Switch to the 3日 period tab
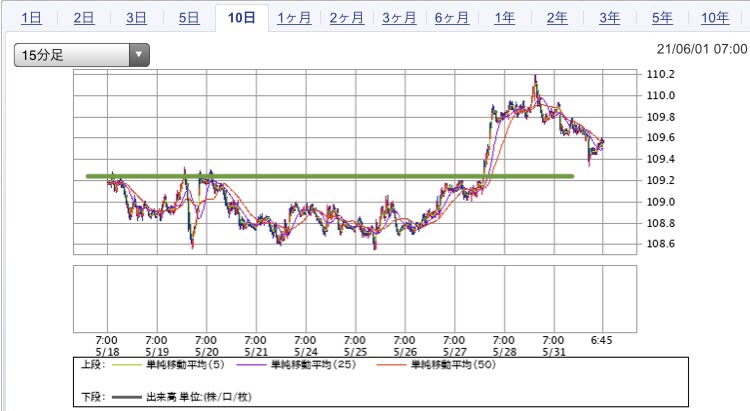The image size is (750, 411). 136,18
